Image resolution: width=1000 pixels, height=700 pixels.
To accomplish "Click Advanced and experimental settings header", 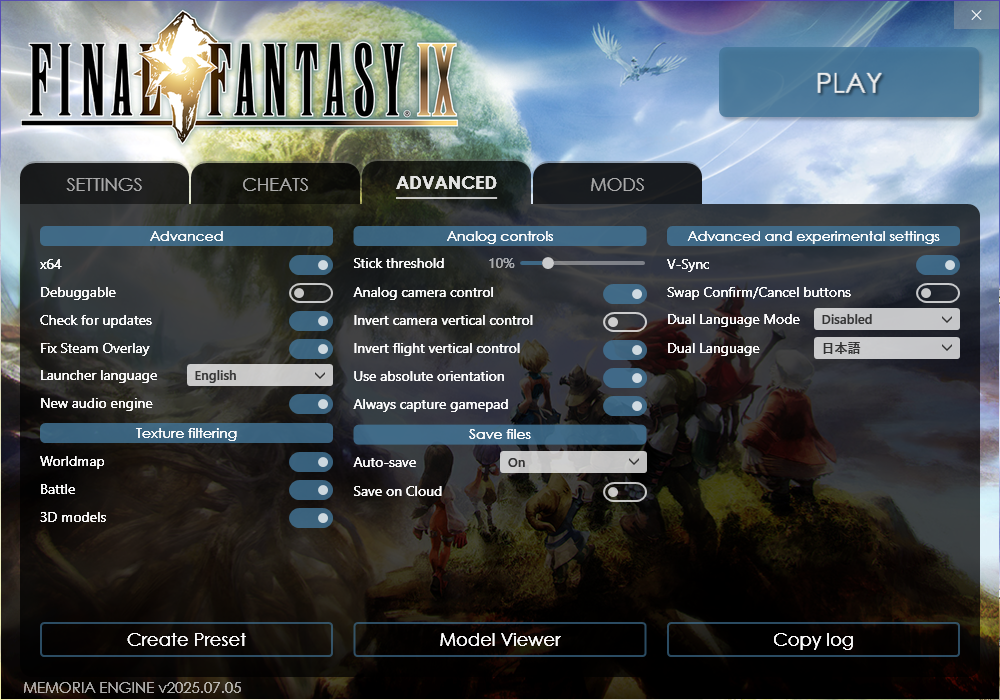I will click(813, 236).
